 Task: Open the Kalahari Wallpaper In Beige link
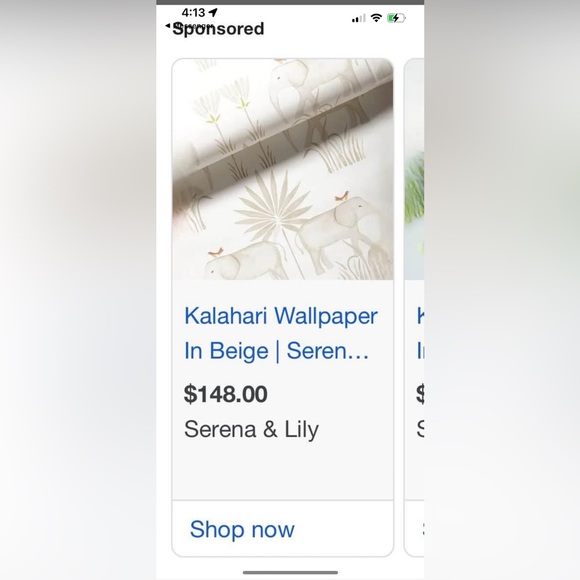click(281, 333)
